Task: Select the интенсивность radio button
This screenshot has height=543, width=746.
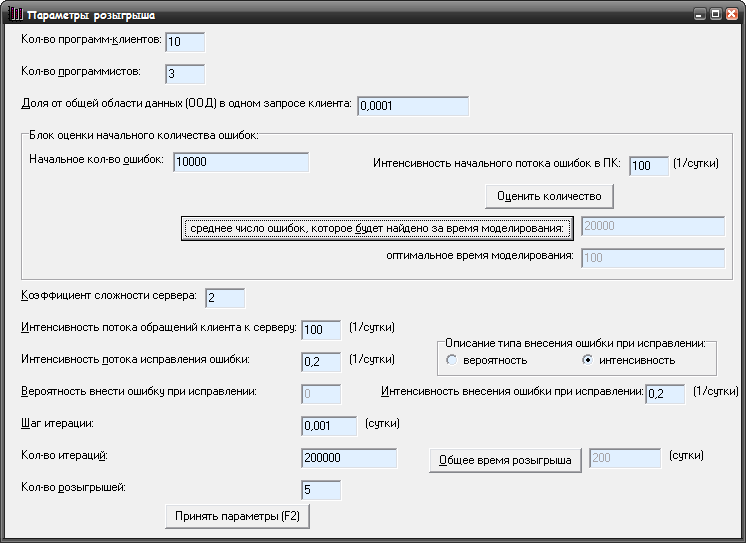Action: tap(587, 360)
